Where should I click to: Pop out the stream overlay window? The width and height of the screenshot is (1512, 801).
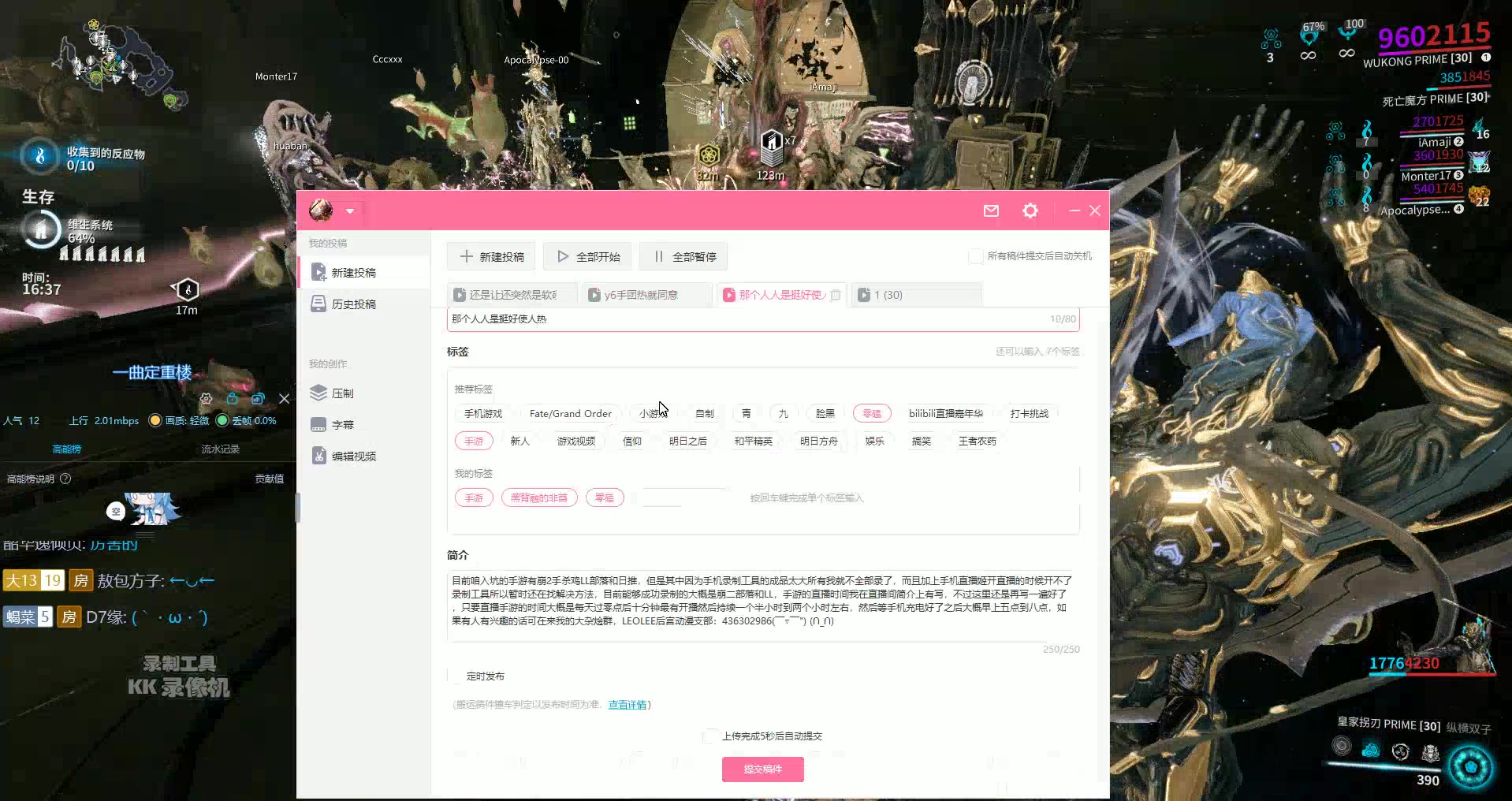pyautogui.click(x=258, y=399)
